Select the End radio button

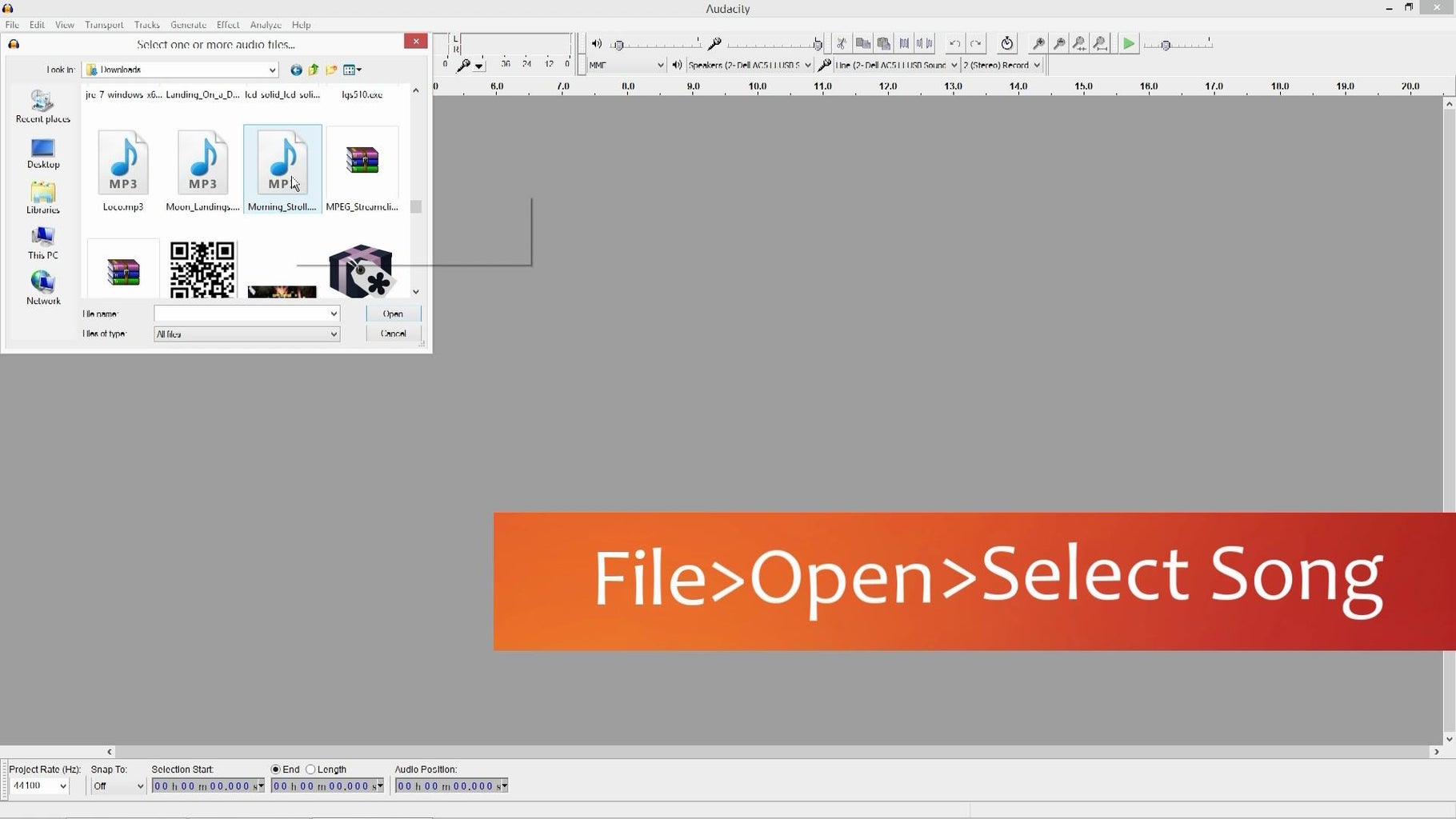(276, 769)
